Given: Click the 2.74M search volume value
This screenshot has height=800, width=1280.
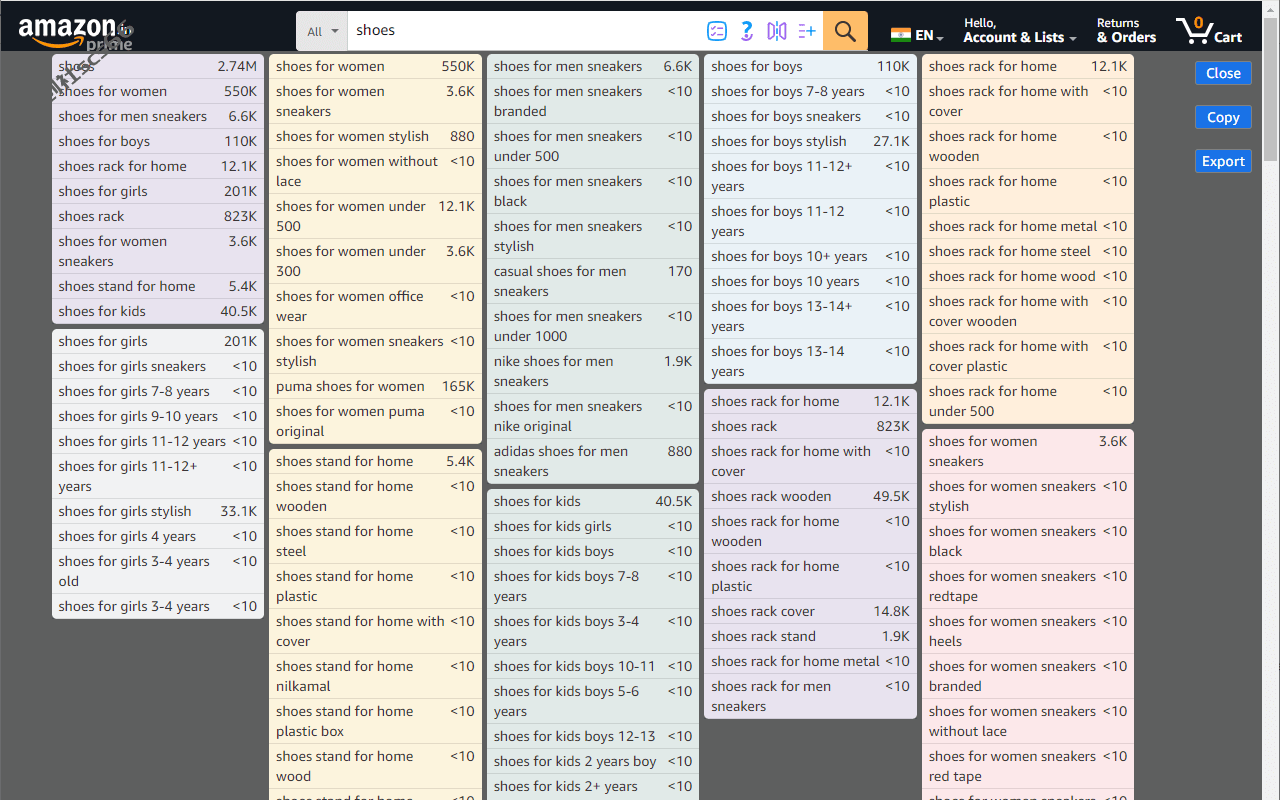Looking at the screenshot, I should coord(237,66).
